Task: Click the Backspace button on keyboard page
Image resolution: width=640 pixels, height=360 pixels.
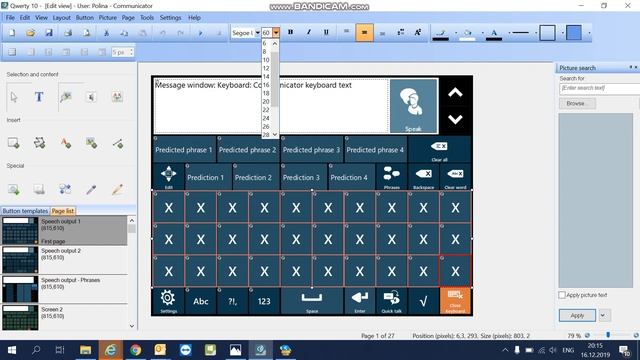Action: (x=423, y=177)
